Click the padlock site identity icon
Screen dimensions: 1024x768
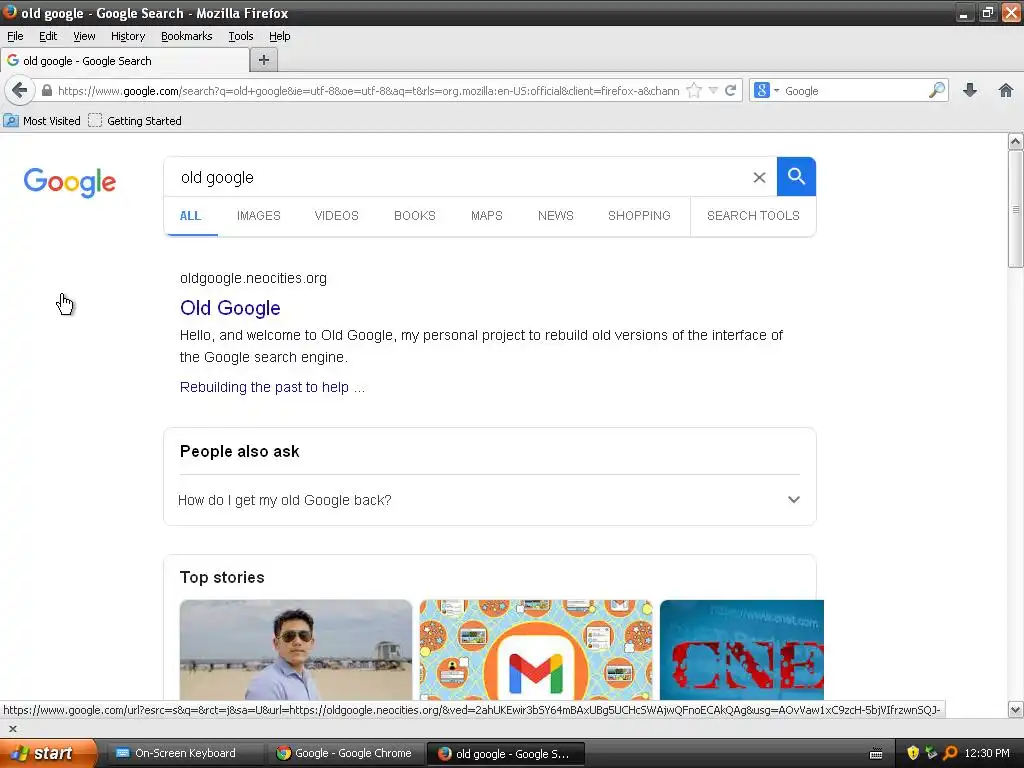click(46, 90)
